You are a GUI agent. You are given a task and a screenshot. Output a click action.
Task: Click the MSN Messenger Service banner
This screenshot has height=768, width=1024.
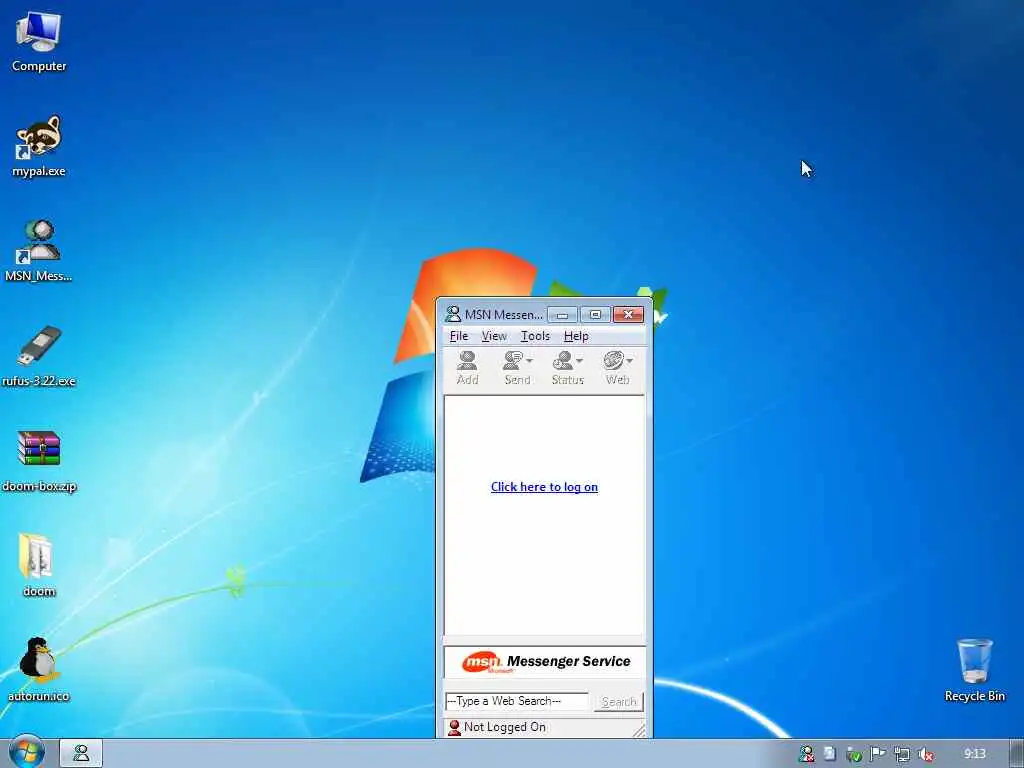tap(545, 662)
